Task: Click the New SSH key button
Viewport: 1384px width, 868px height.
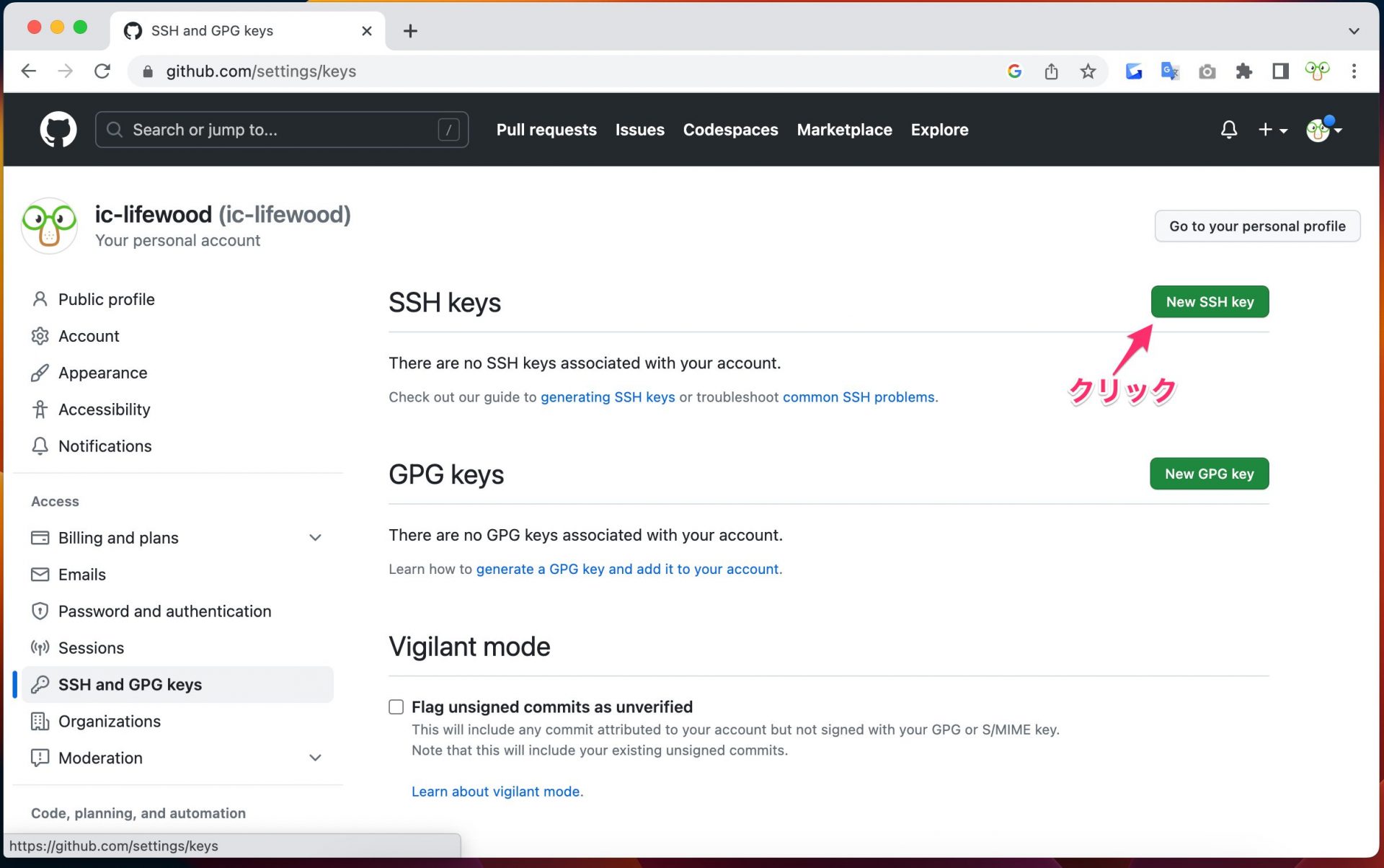Action: 1209,302
